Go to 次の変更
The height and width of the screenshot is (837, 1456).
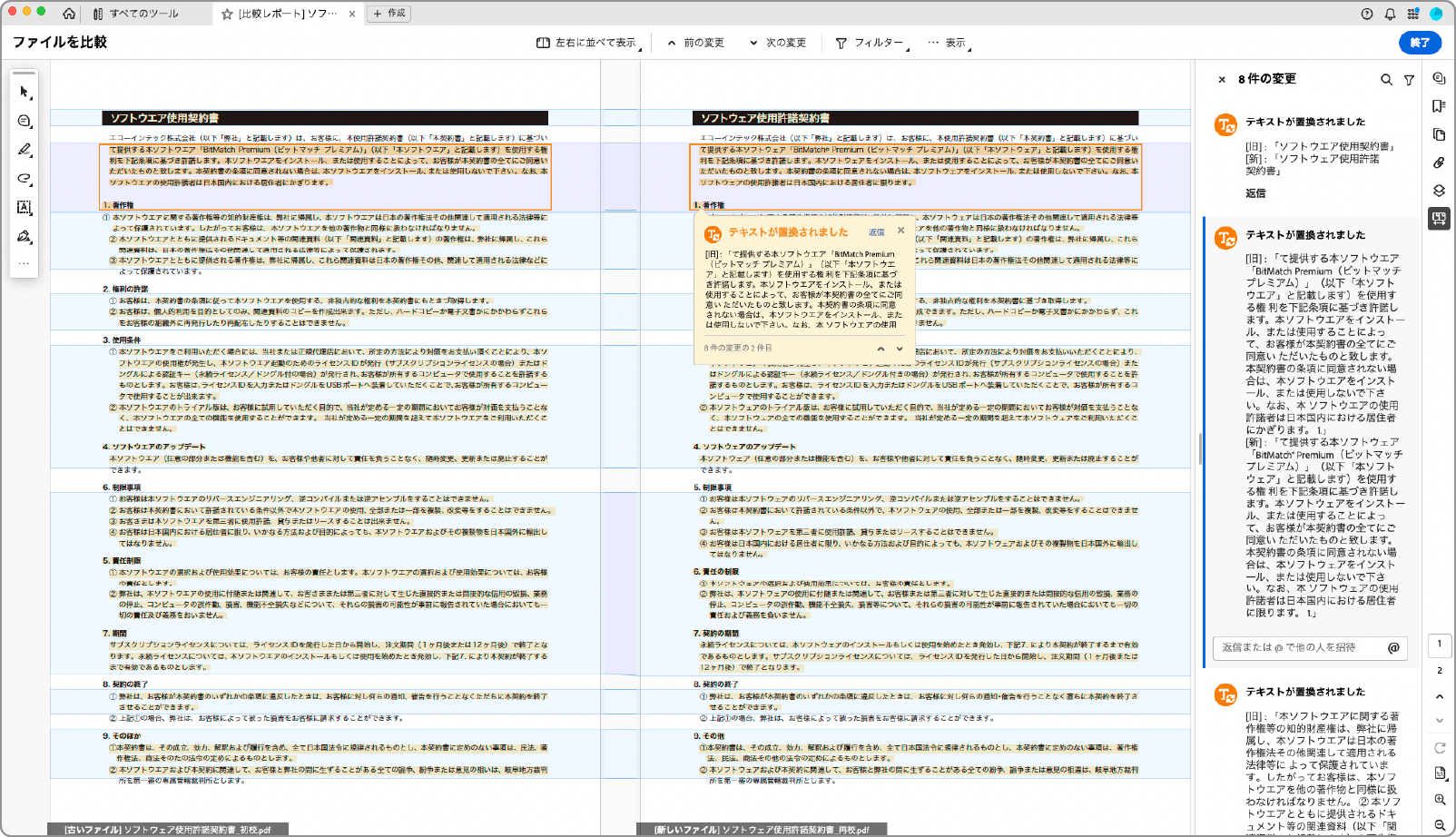(779, 43)
